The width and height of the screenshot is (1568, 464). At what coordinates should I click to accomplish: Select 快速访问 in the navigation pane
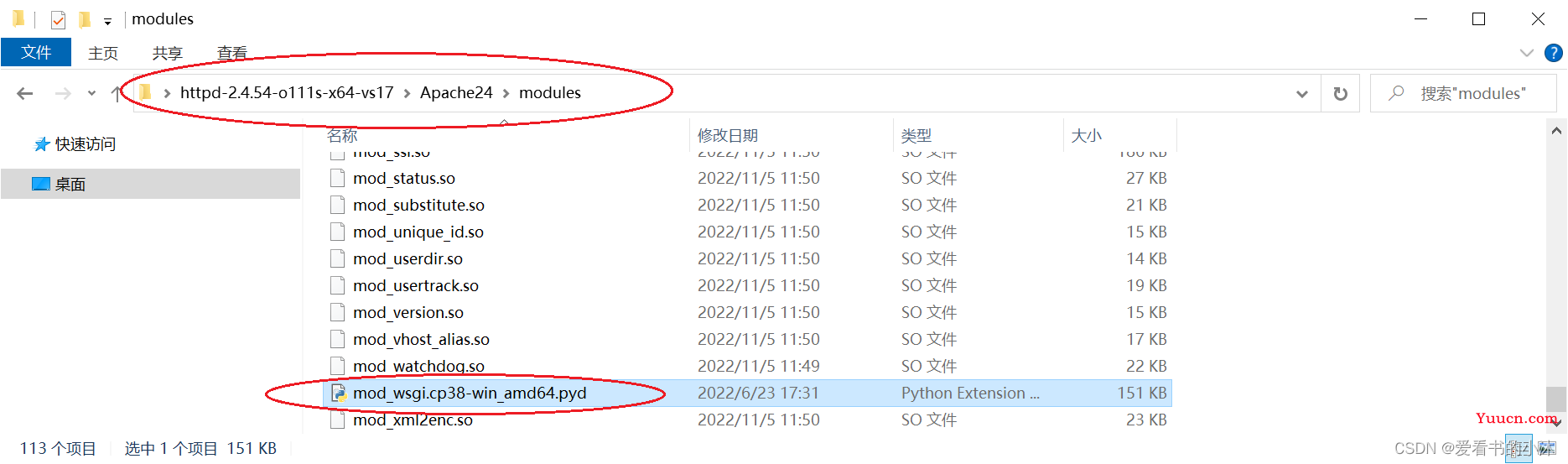85,144
